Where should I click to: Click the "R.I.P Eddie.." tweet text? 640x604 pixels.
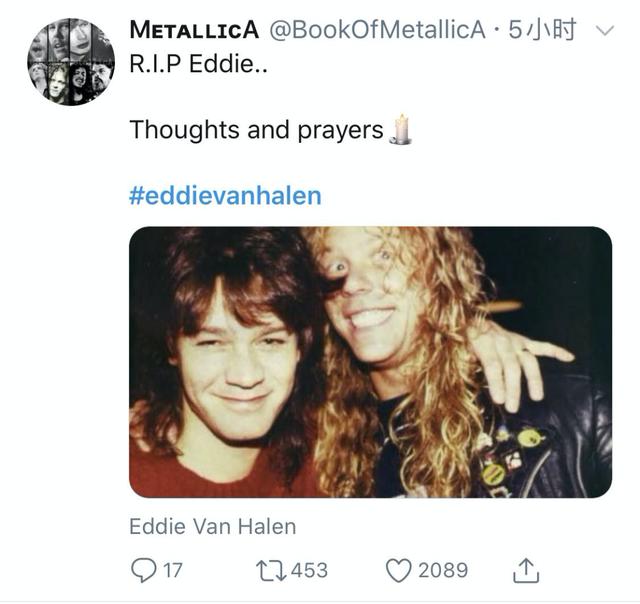coord(198,64)
